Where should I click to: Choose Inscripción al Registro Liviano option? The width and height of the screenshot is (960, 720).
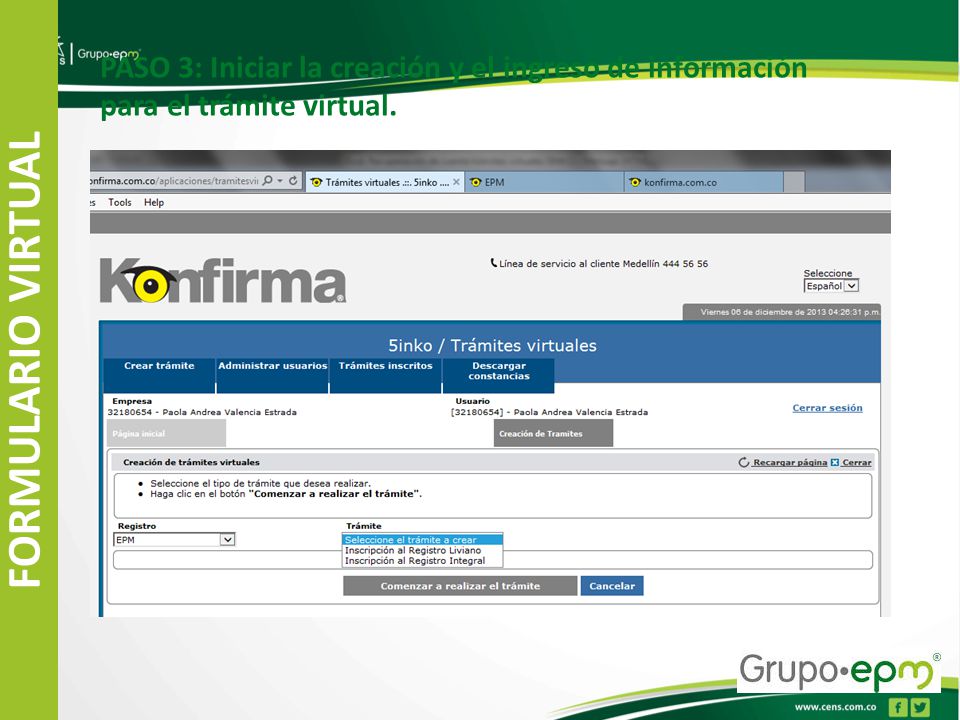(422, 550)
